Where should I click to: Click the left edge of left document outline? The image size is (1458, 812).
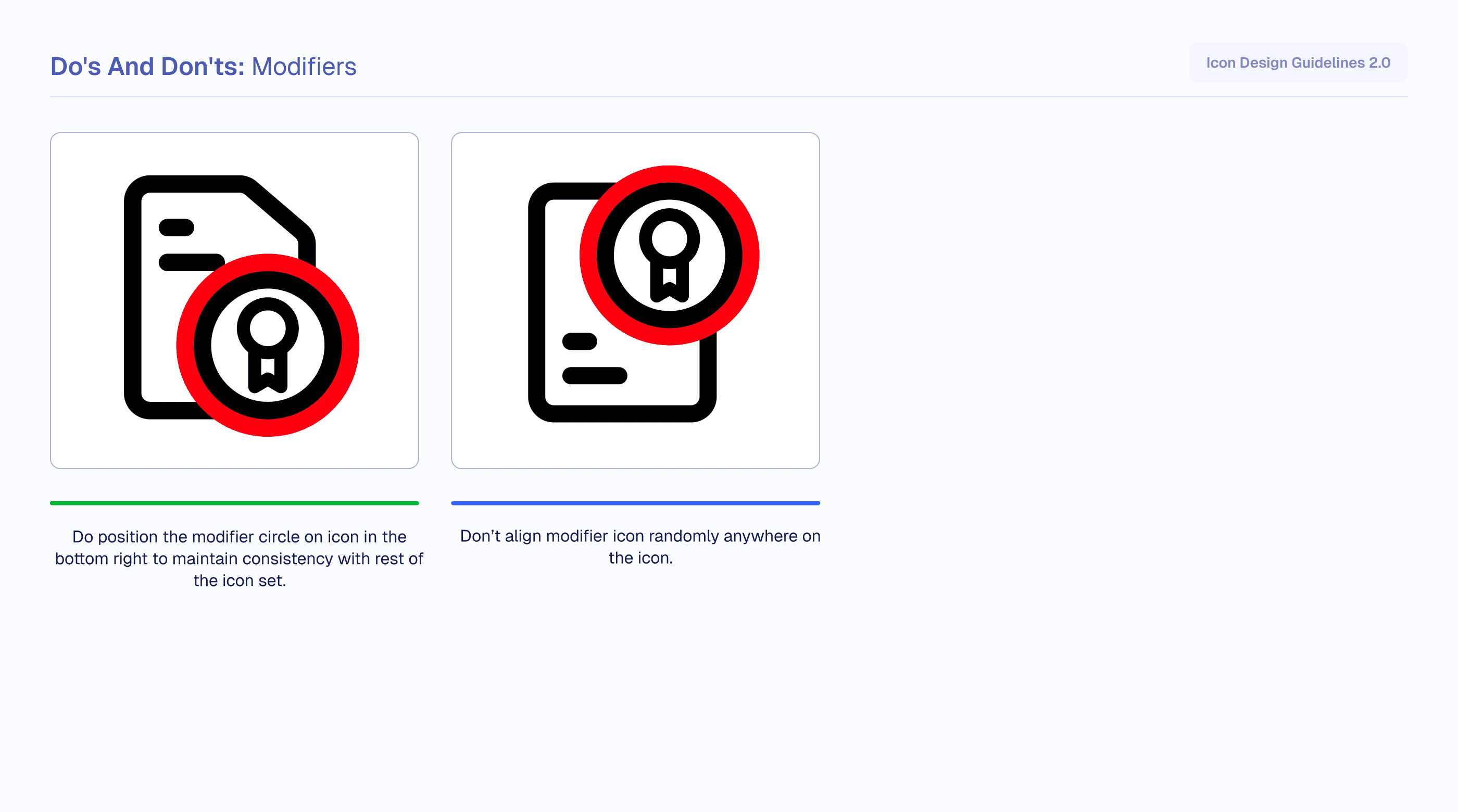click(133, 297)
